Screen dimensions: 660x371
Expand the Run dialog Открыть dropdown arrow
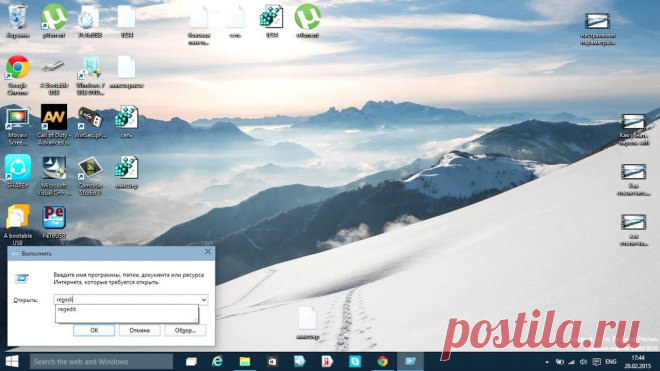pos(204,300)
